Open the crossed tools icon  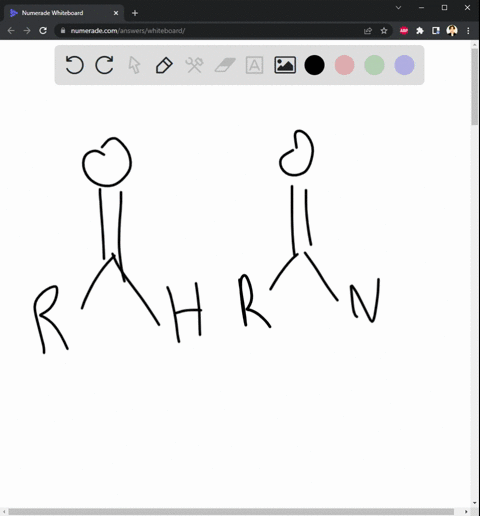tap(194, 65)
